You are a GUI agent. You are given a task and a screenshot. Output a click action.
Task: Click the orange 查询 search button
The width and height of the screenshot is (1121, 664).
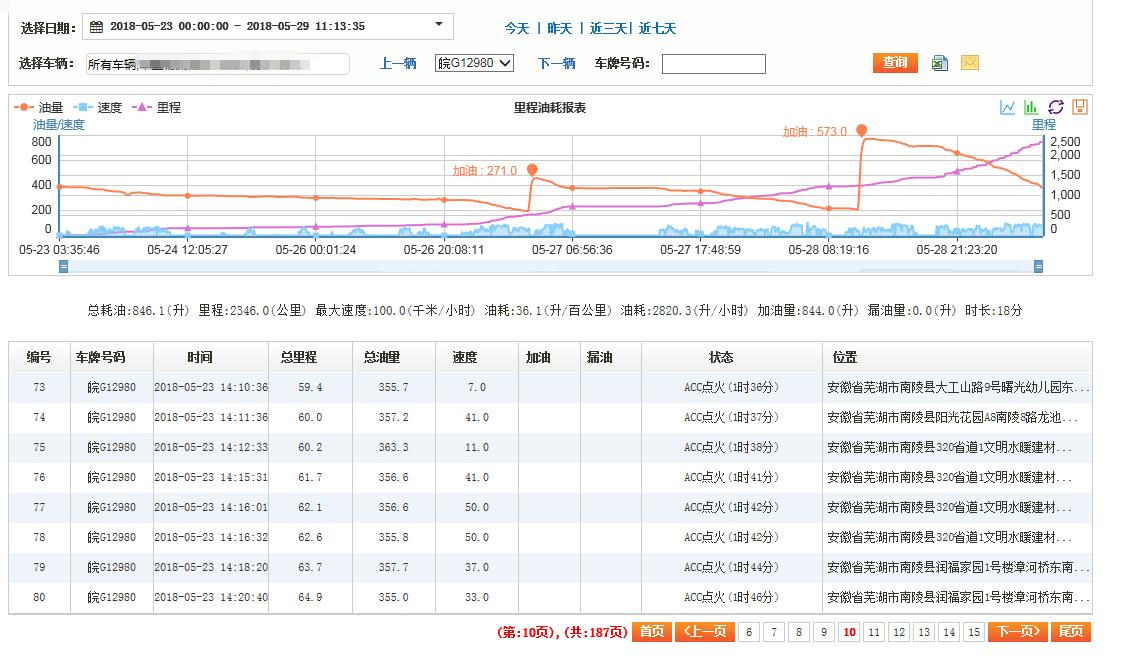895,62
